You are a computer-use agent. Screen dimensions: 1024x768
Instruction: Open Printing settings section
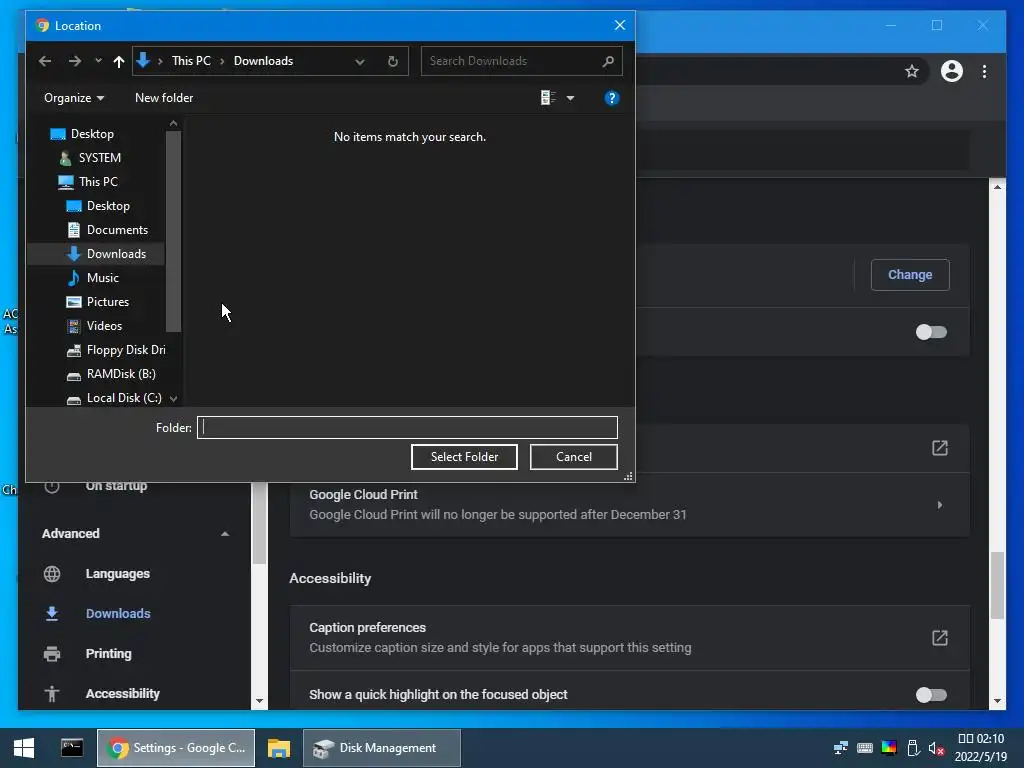[x=108, y=654]
